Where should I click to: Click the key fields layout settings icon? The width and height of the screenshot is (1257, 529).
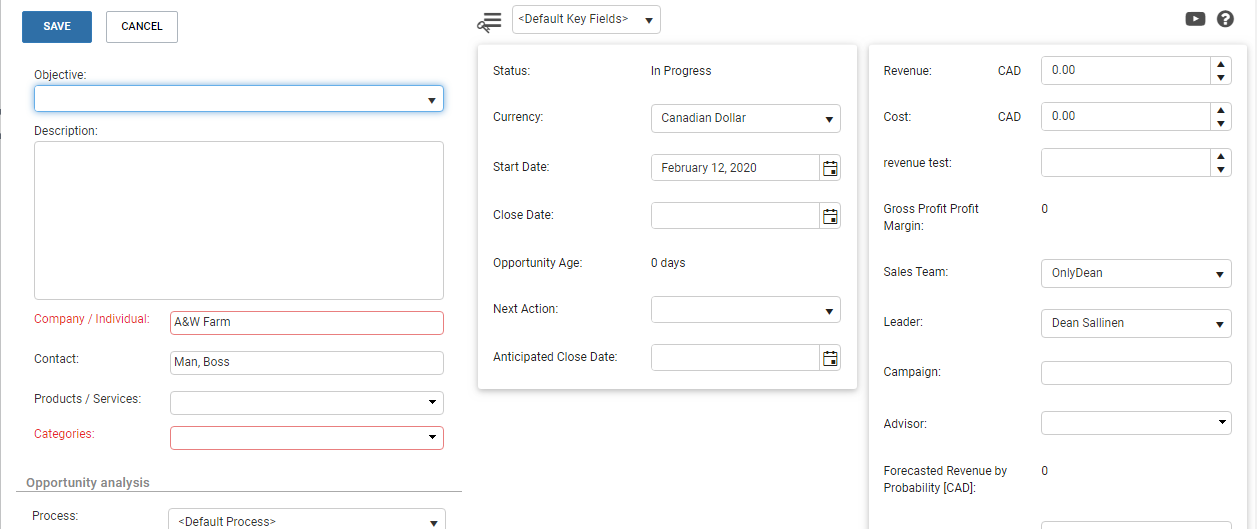[490, 22]
